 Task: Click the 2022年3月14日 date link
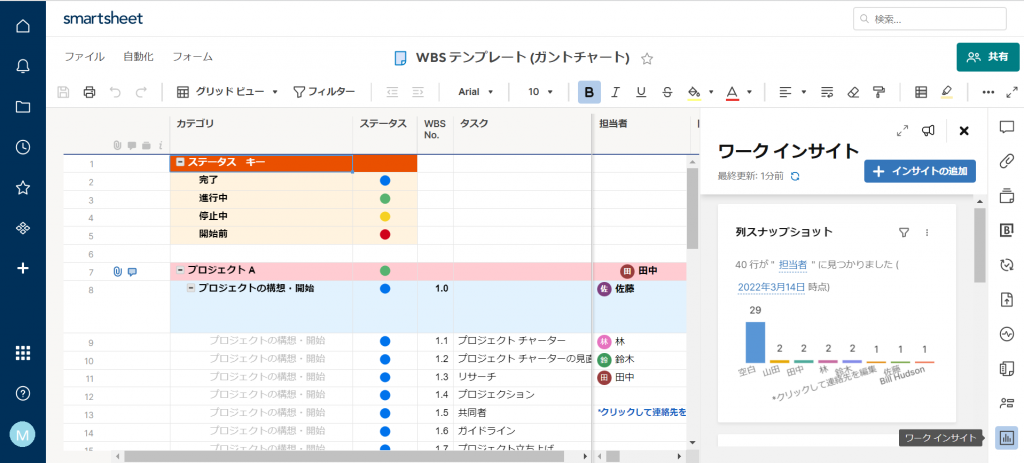point(771,287)
